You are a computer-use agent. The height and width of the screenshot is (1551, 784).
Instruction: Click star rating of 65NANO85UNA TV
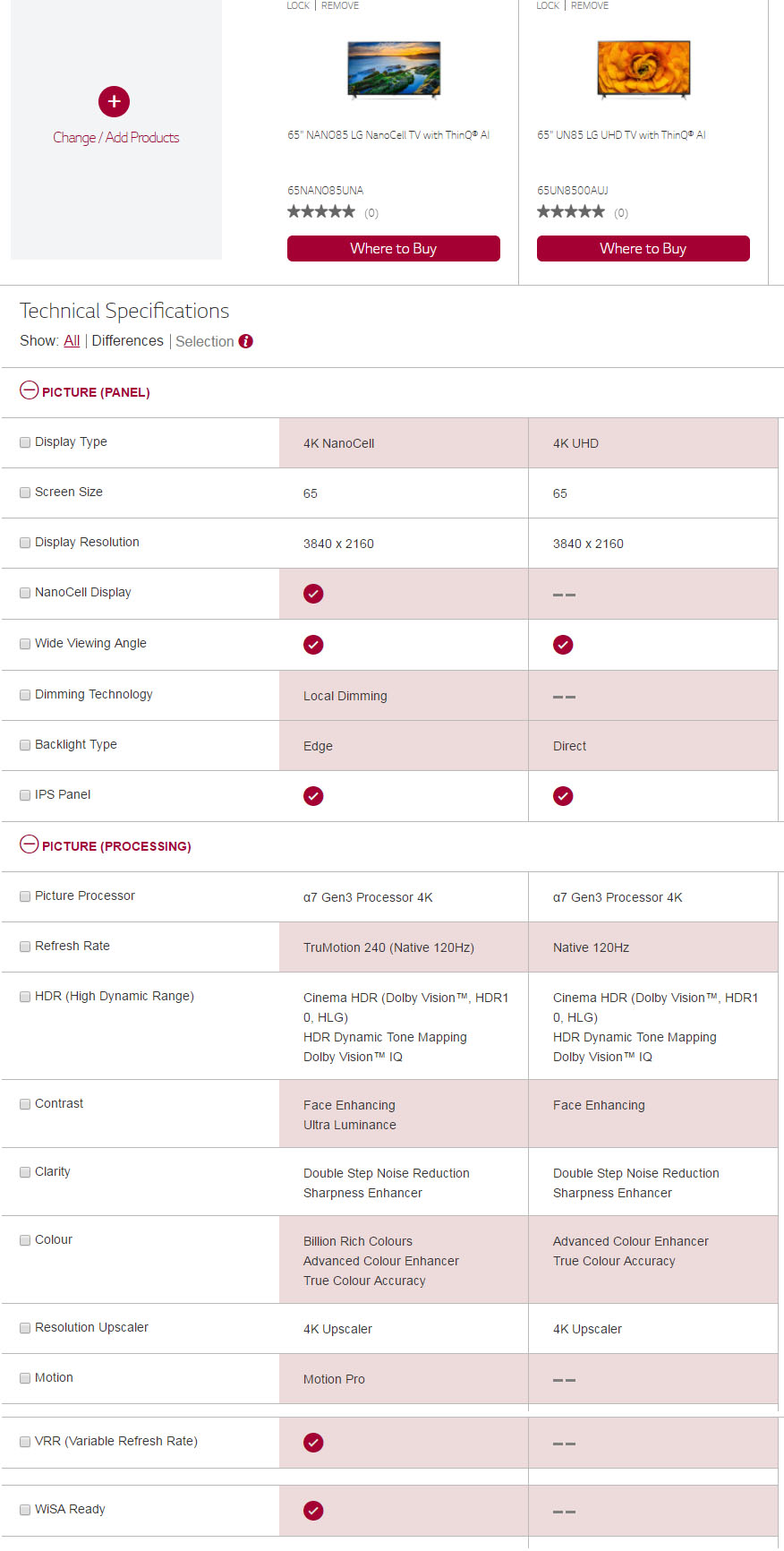(320, 212)
